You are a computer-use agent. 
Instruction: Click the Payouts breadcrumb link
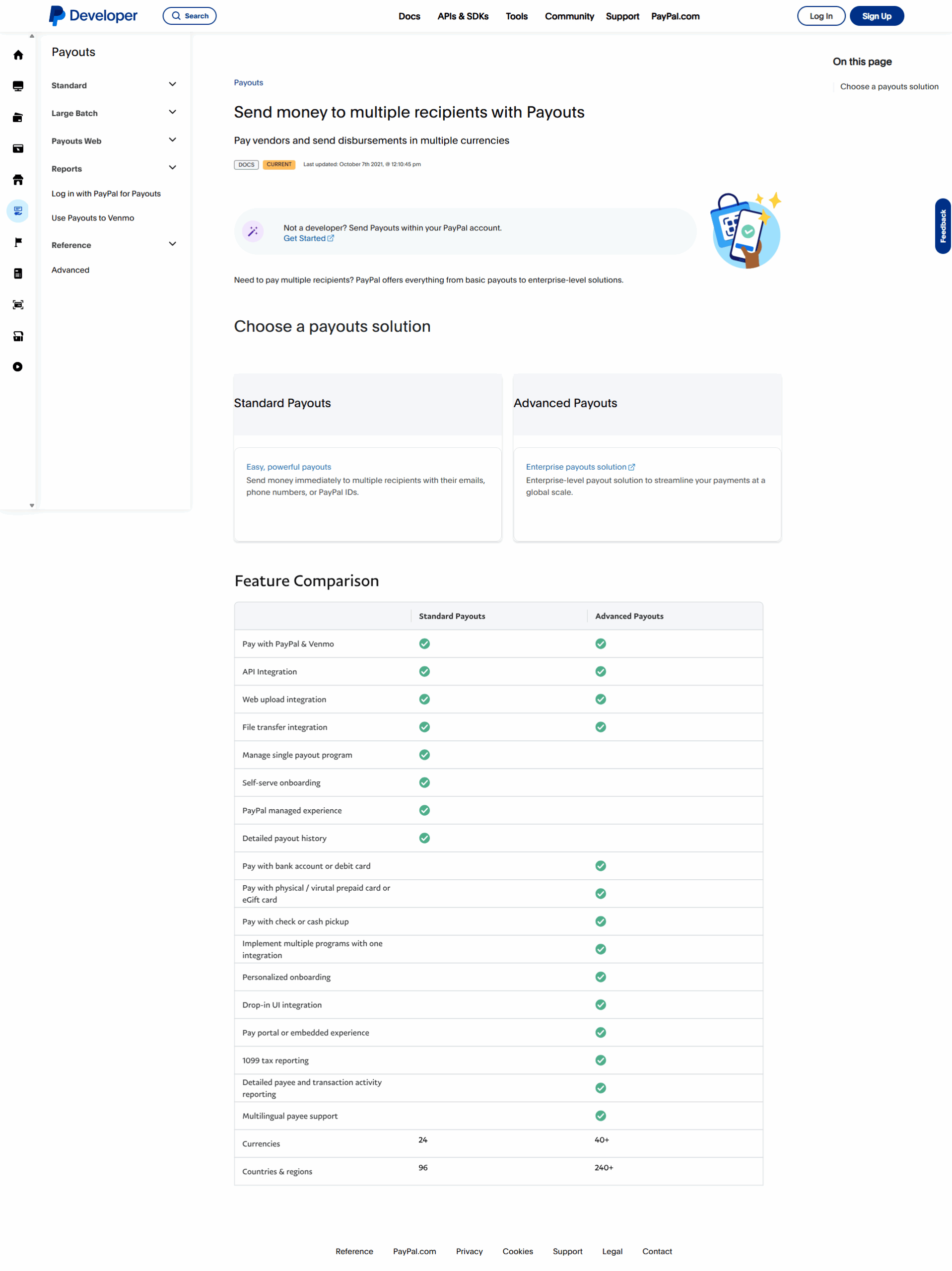point(248,83)
